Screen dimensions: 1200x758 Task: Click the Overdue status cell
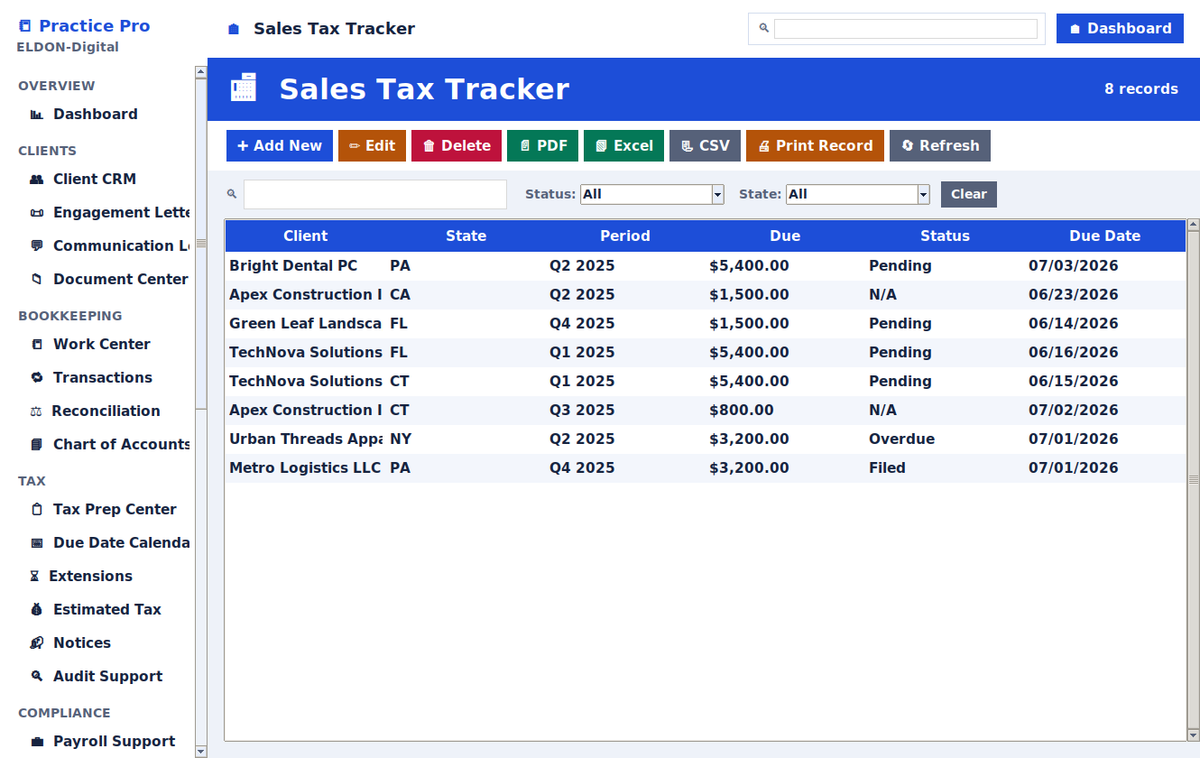point(902,439)
